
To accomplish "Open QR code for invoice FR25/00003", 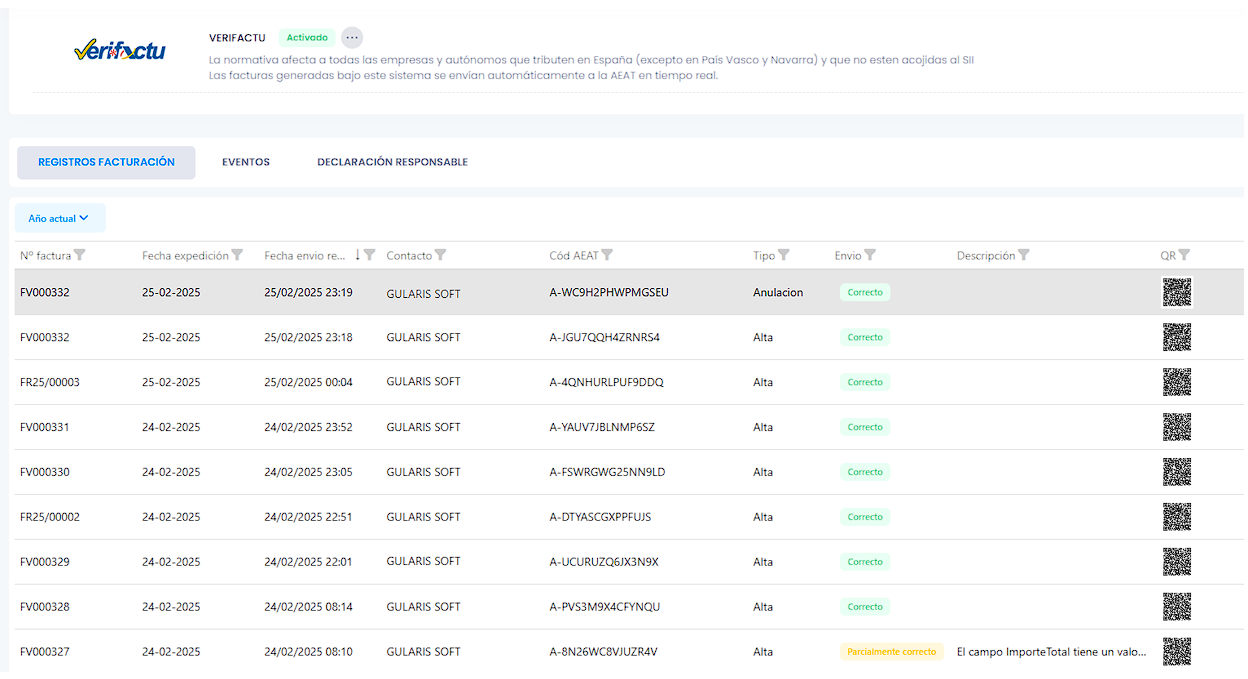I will [x=1177, y=382].
